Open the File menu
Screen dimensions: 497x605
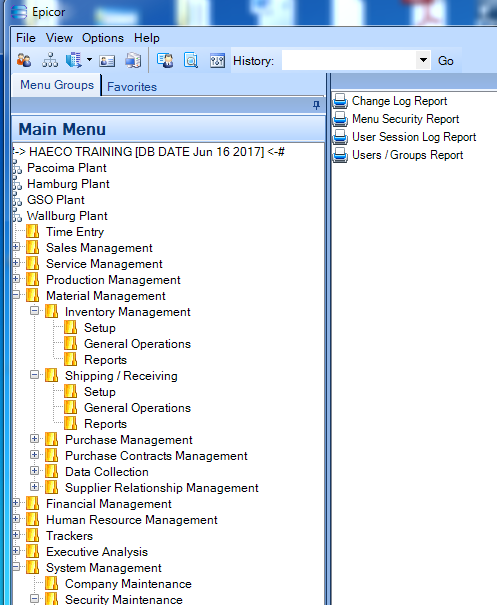[25, 38]
